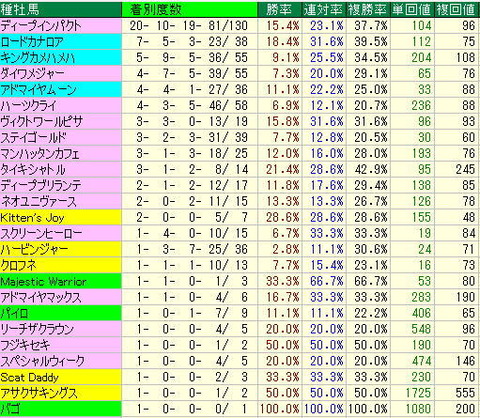Select the アドマイヤマックス sire name
This screenshot has height=418, width=480.
click(x=41, y=298)
